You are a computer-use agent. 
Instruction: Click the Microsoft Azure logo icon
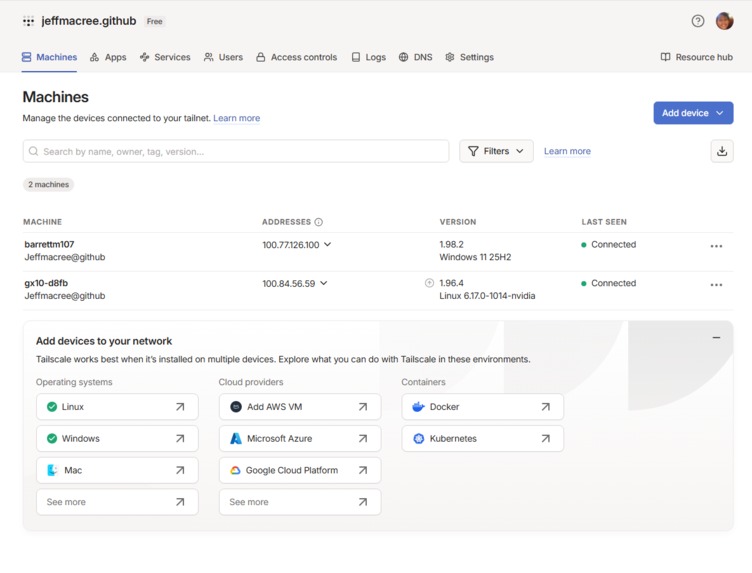coord(236,438)
